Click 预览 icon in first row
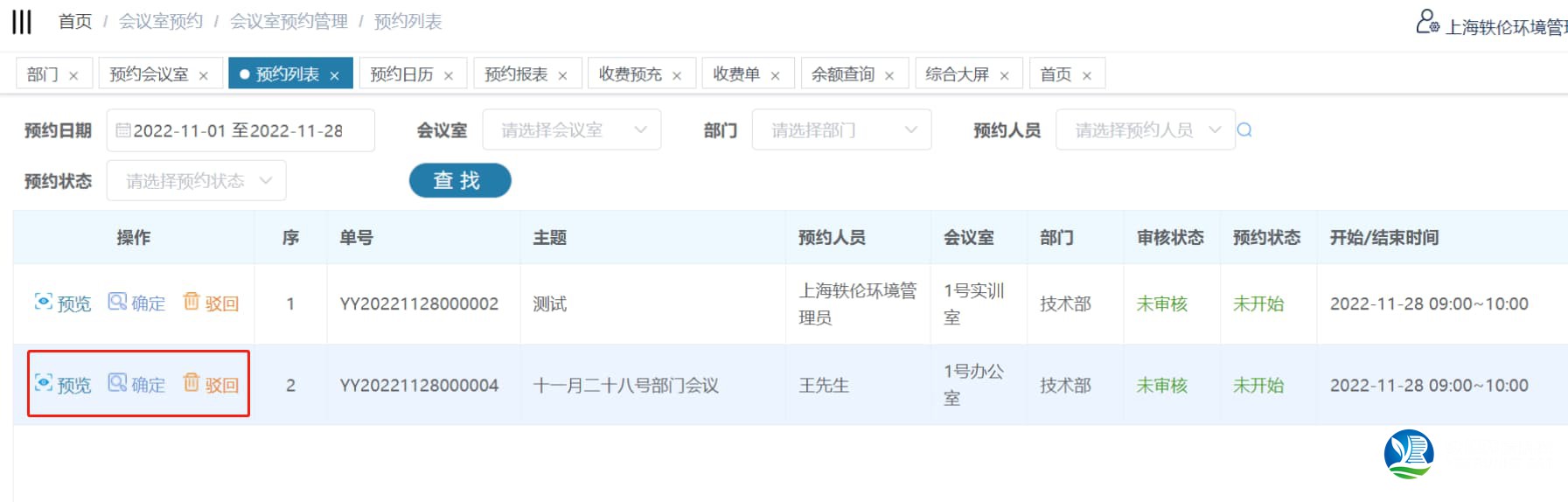The width and height of the screenshot is (1568, 502). [44, 302]
